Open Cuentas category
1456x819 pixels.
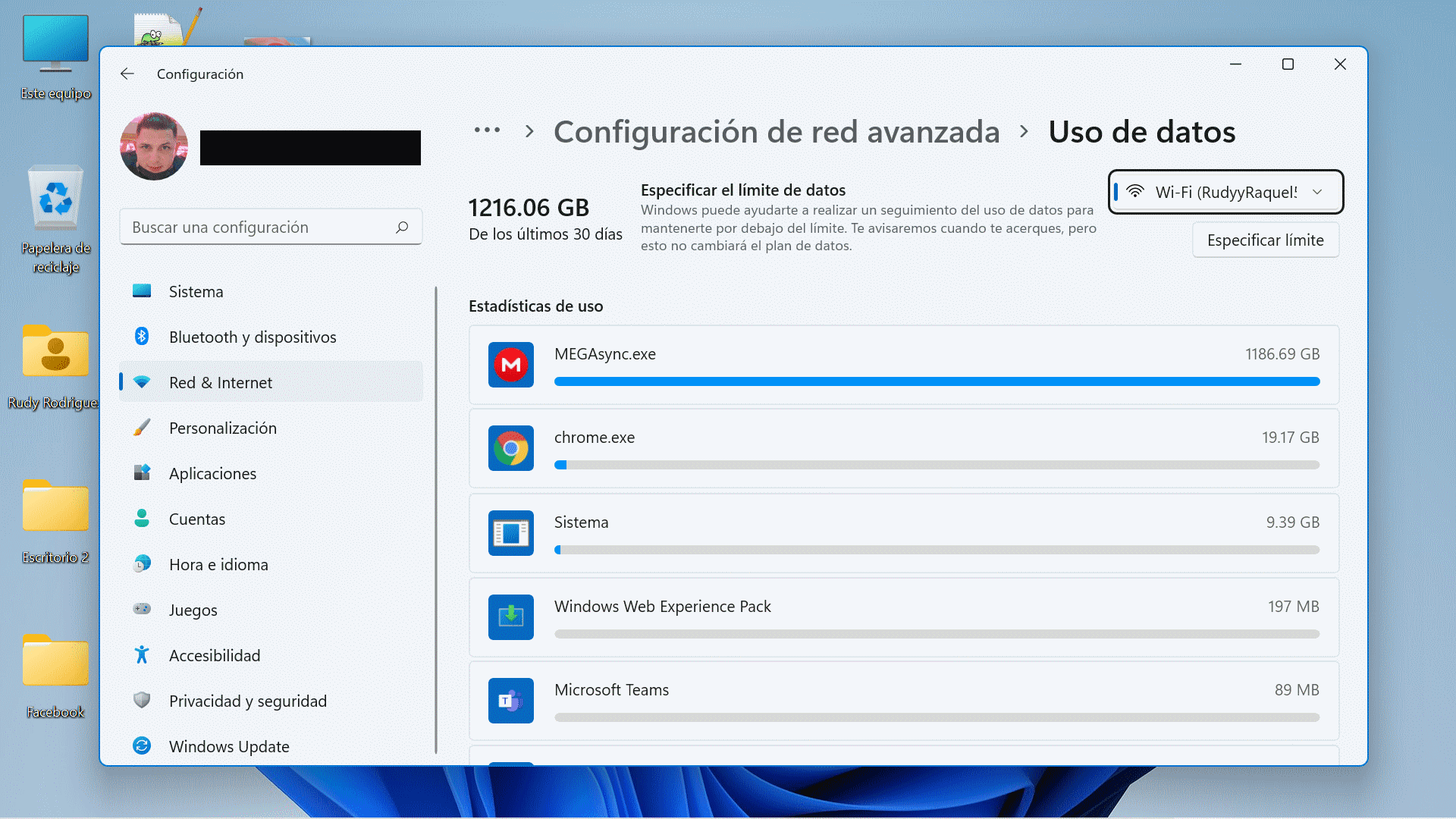click(271, 519)
